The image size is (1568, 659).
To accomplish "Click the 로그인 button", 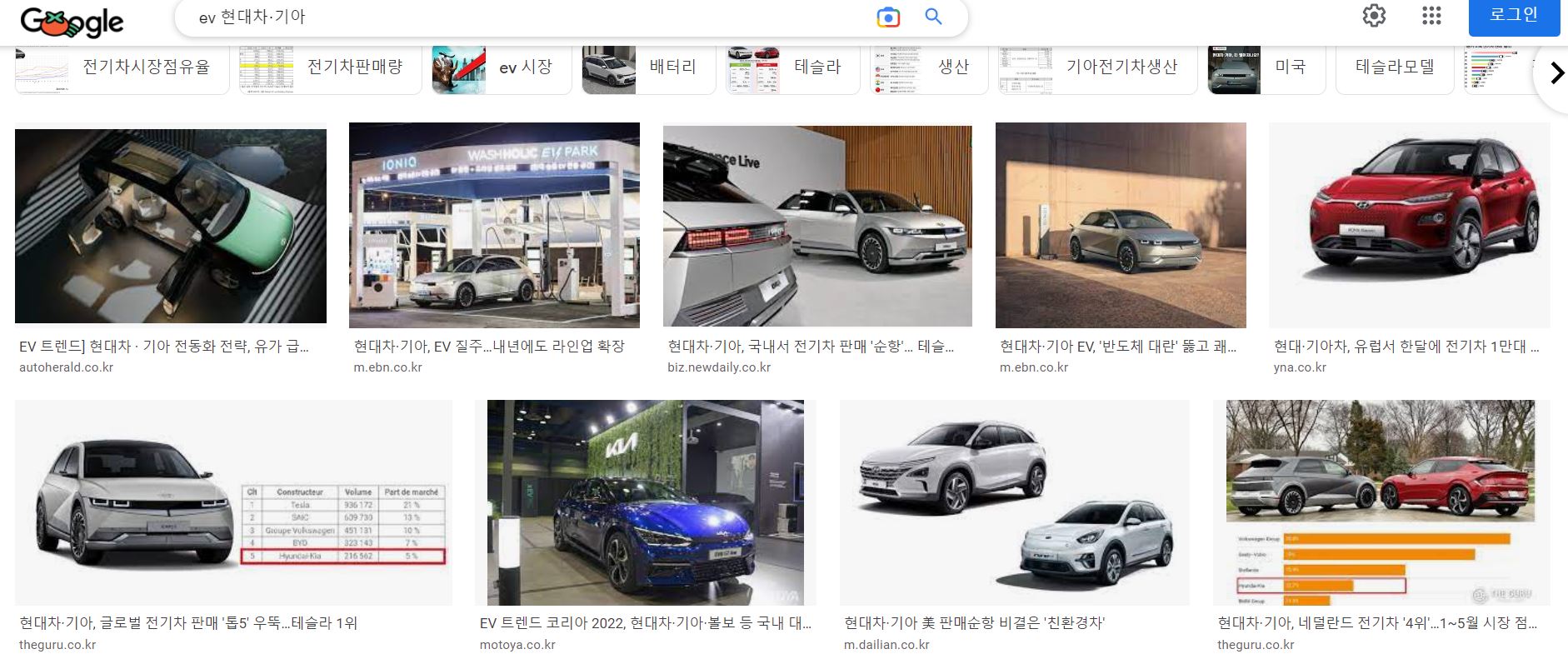I will 1514,17.
